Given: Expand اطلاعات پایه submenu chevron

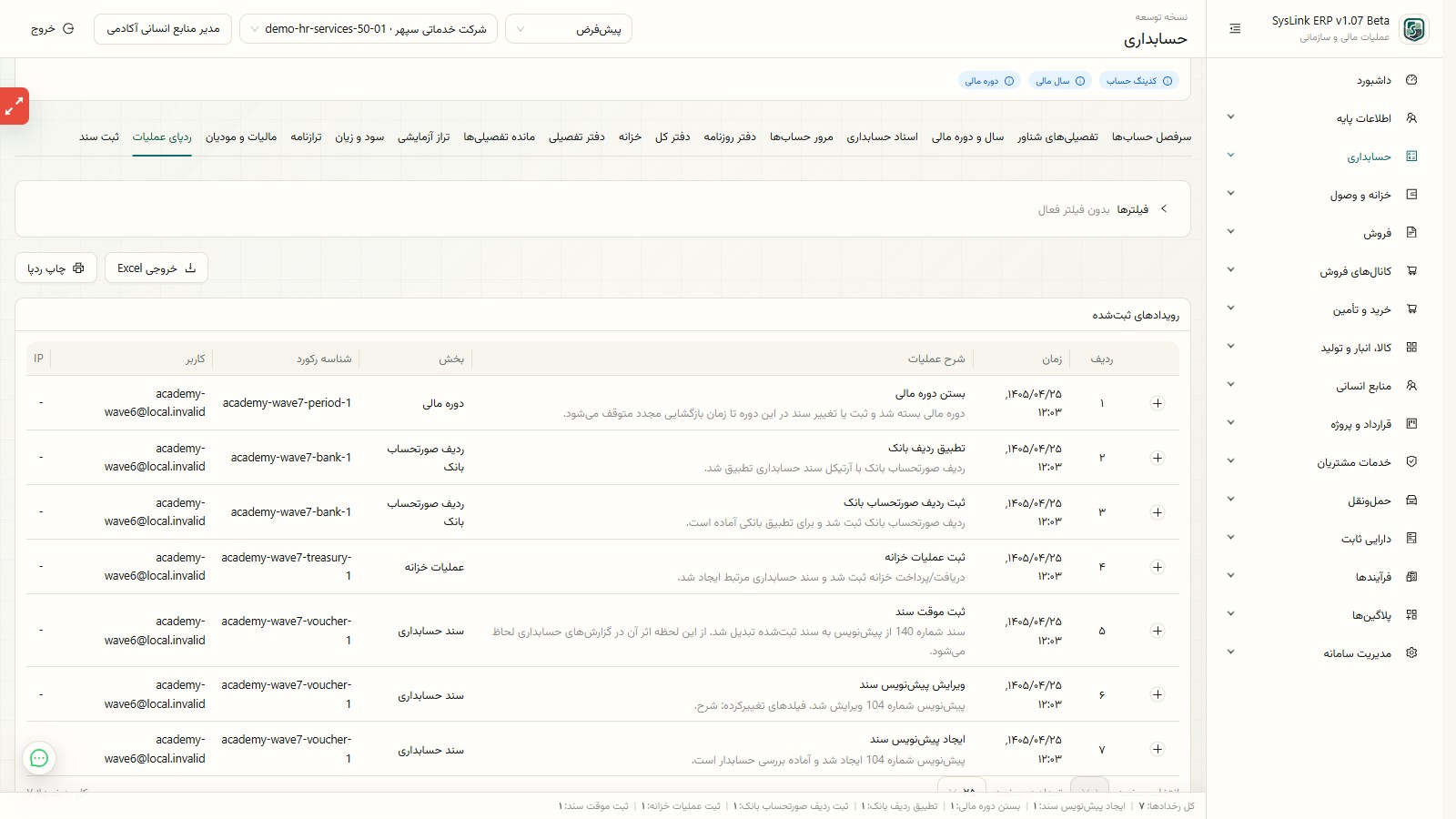Looking at the screenshot, I should pos(1230,117).
